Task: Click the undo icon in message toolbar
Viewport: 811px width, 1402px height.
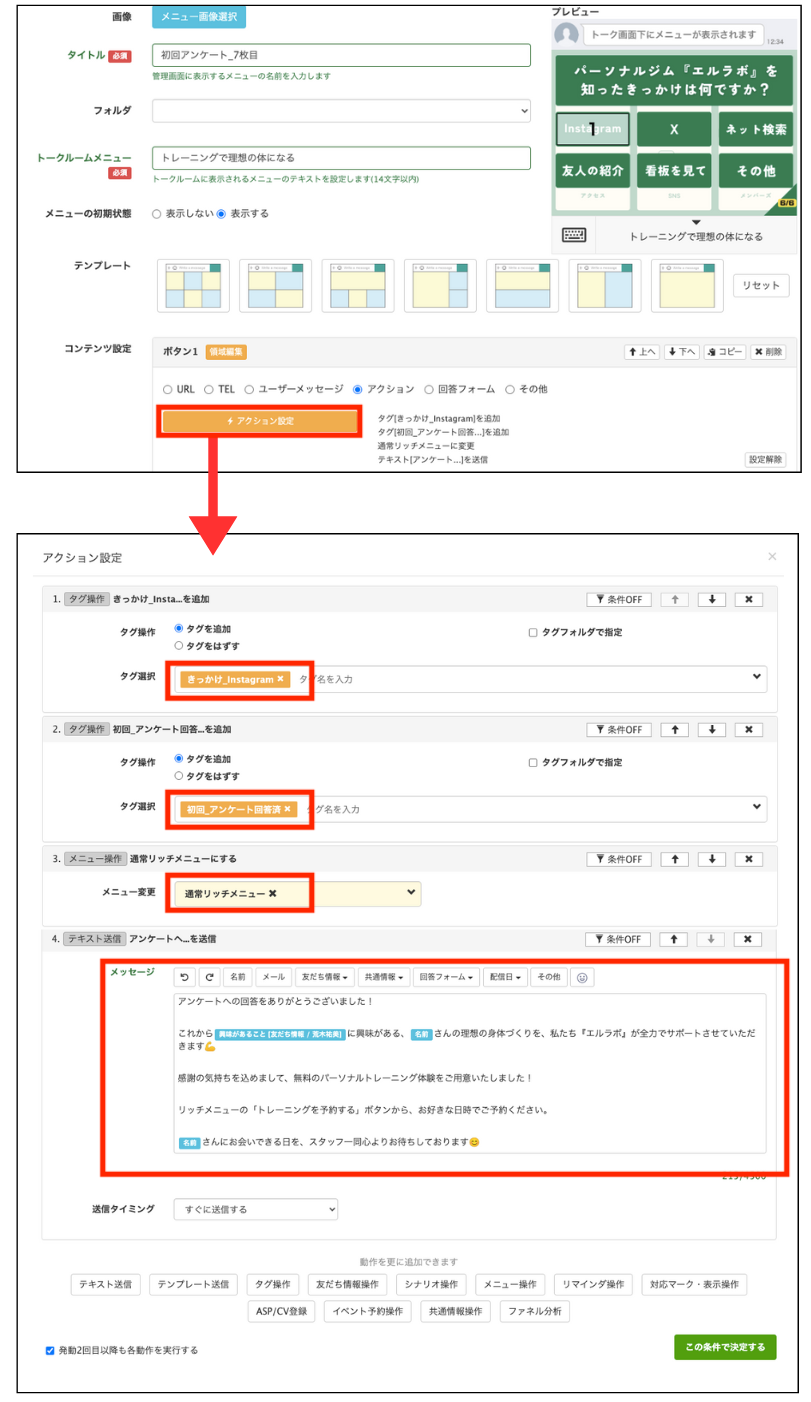Action: (x=185, y=977)
